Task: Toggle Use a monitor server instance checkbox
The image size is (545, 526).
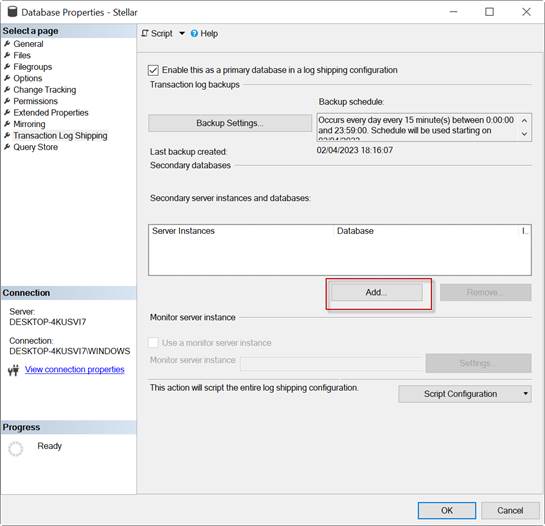Action: click(153, 342)
